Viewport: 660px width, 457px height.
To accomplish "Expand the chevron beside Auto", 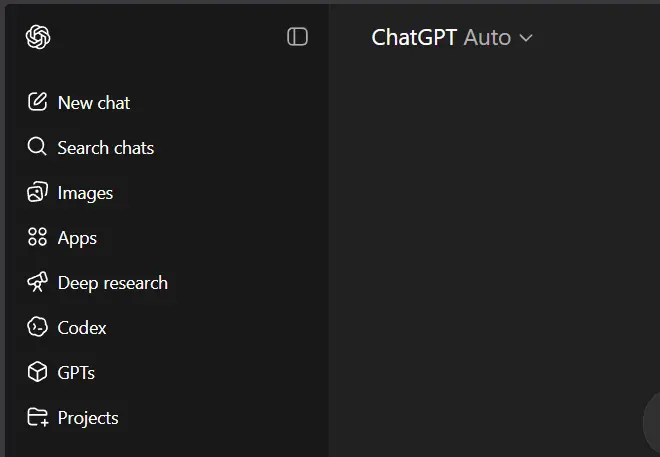I will [x=526, y=38].
